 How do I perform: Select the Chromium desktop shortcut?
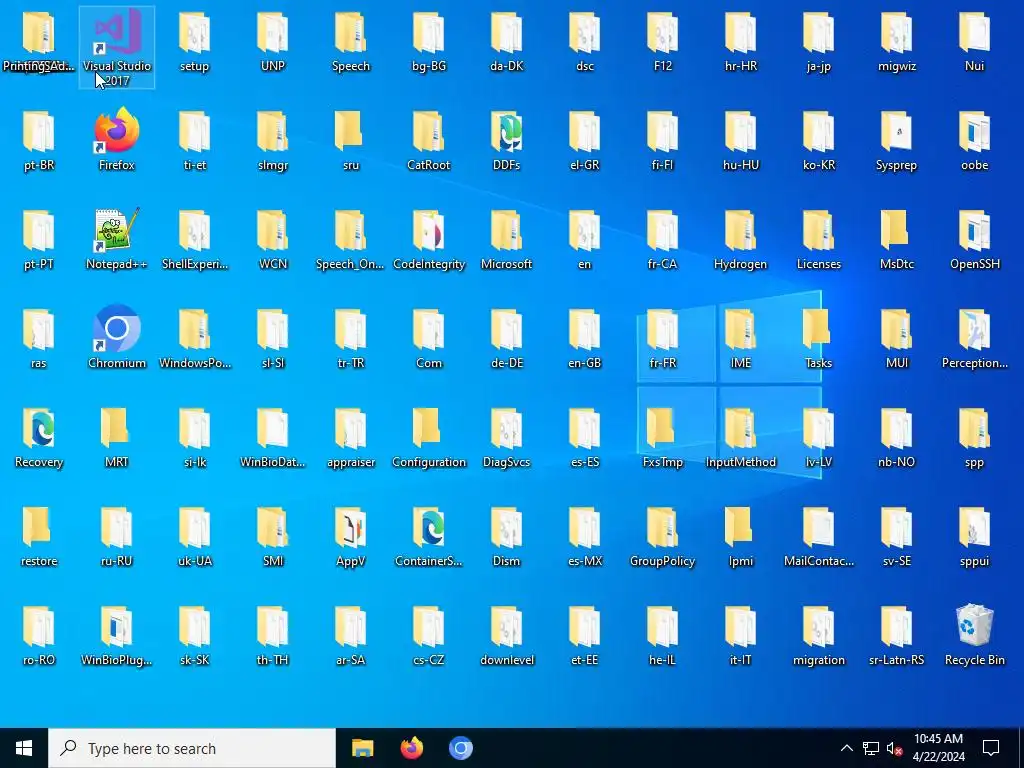pyautogui.click(x=117, y=338)
